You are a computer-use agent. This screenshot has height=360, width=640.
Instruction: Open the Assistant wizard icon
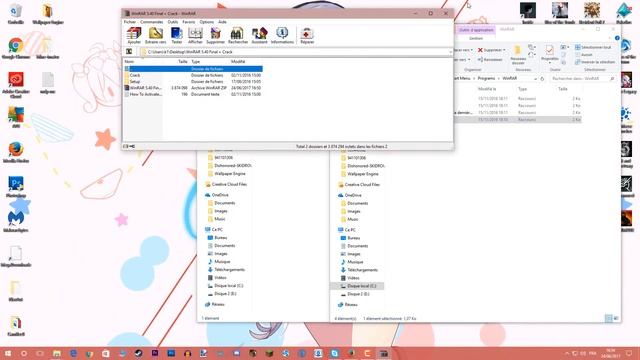pyautogui.click(x=259, y=36)
